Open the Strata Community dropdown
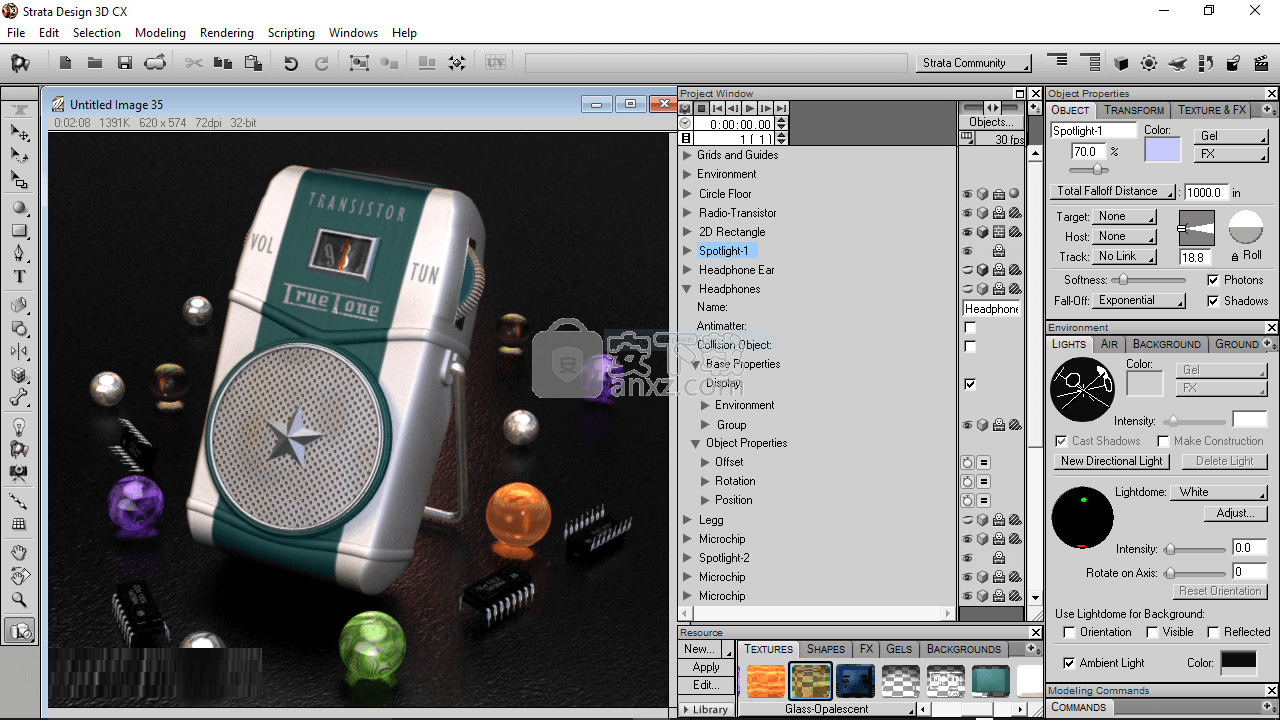 [974, 63]
